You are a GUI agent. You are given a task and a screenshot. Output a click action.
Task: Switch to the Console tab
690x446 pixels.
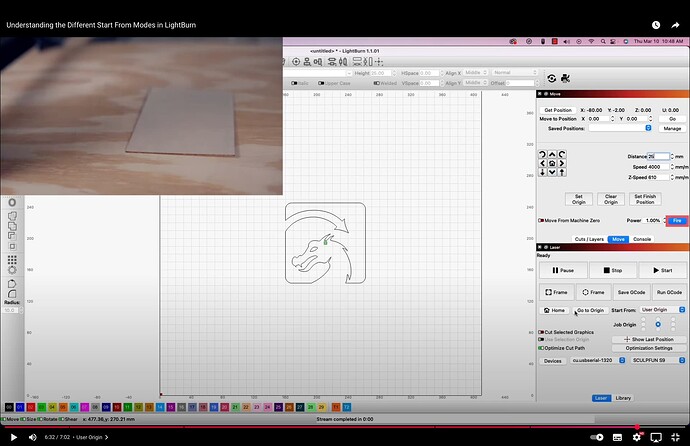(x=641, y=239)
